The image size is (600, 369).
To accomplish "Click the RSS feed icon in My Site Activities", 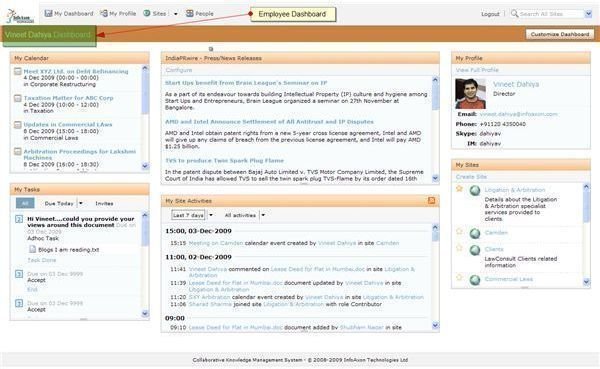I will [x=431, y=201].
